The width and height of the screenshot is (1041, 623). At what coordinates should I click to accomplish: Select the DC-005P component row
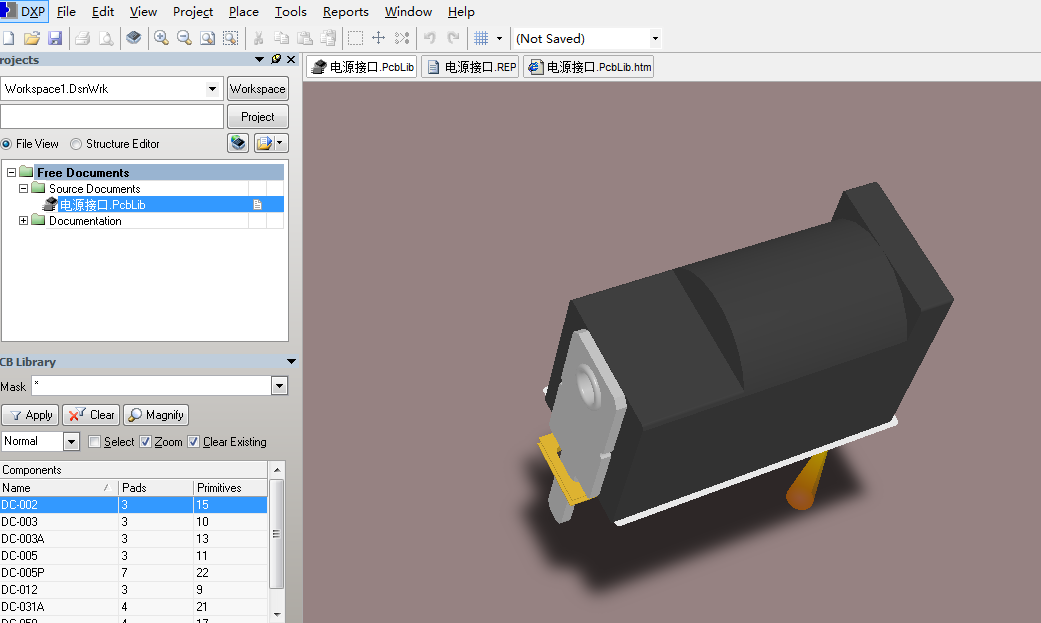click(133, 573)
